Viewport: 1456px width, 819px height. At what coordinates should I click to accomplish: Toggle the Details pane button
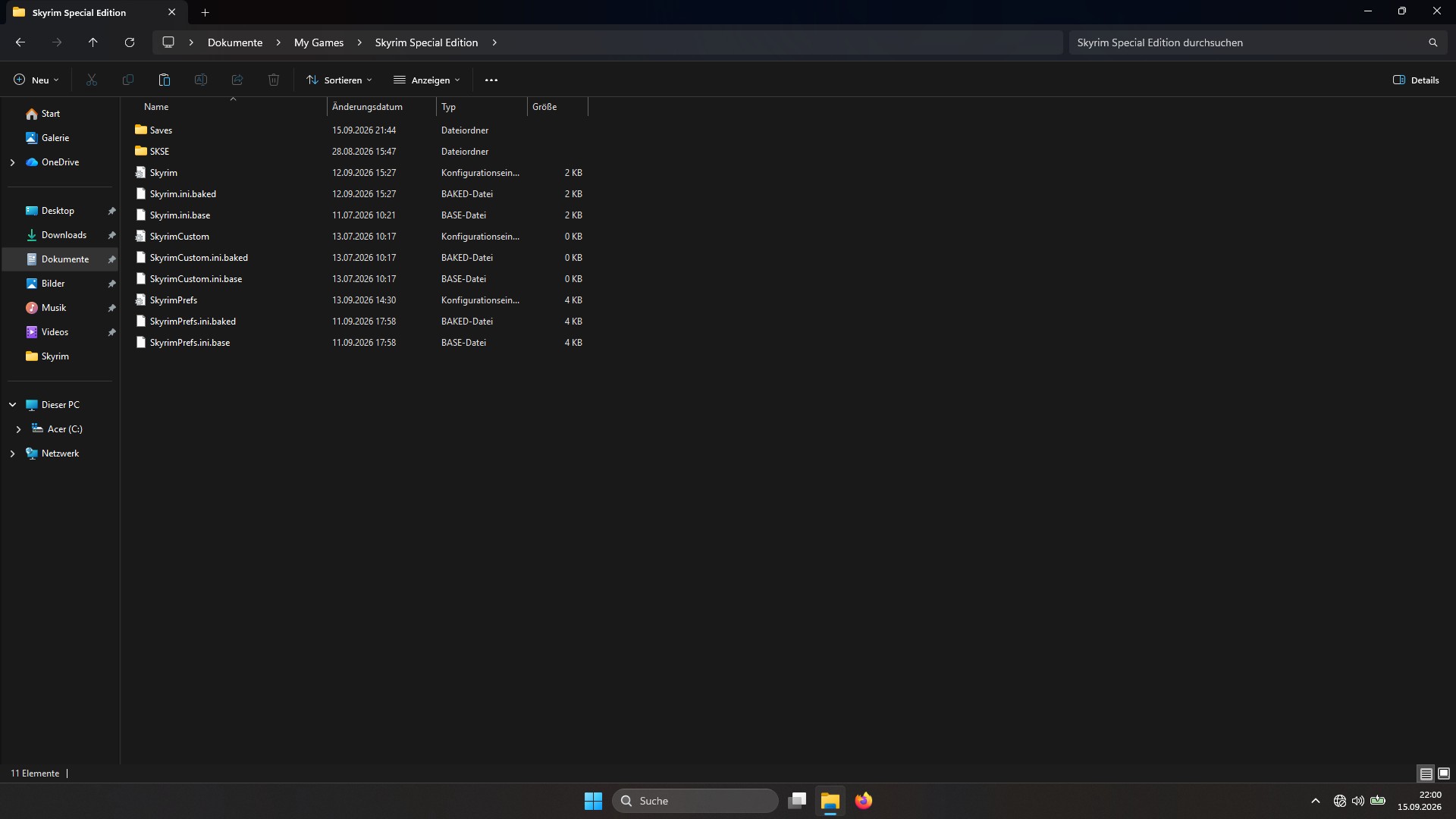point(1416,80)
